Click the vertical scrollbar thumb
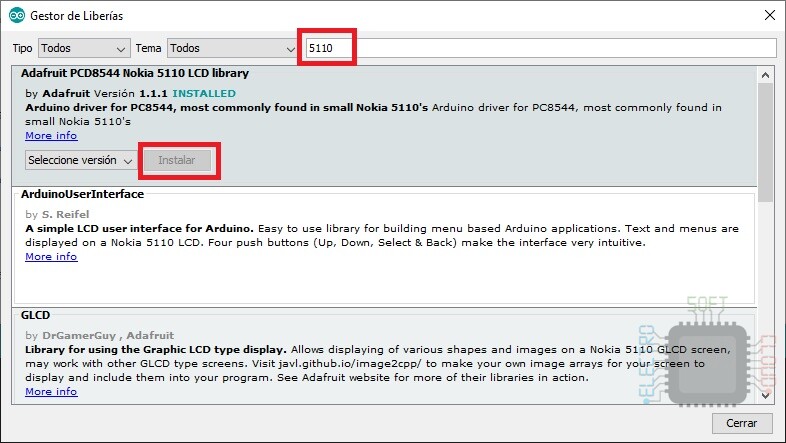The height and width of the screenshot is (443, 786). pyautogui.click(x=765, y=142)
